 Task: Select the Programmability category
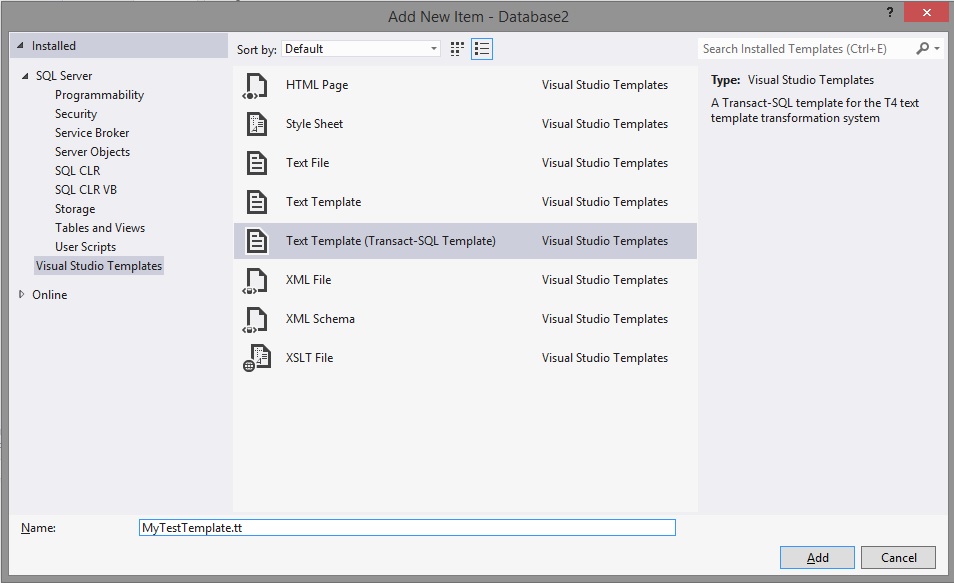click(x=99, y=95)
